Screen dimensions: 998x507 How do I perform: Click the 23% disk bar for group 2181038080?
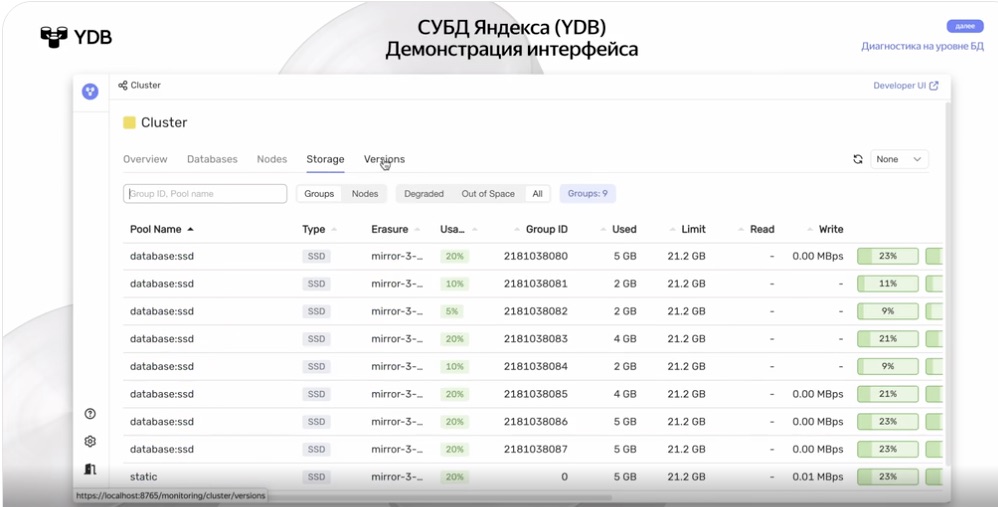pyautogui.click(x=888, y=256)
